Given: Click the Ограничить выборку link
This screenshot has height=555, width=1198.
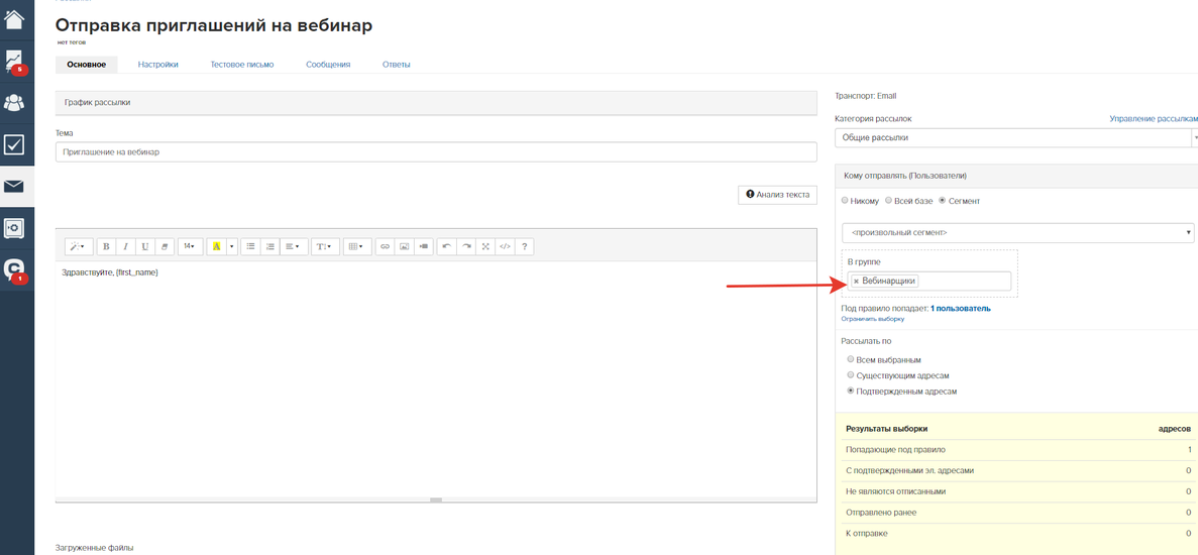Looking at the screenshot, I should (873, 319).
